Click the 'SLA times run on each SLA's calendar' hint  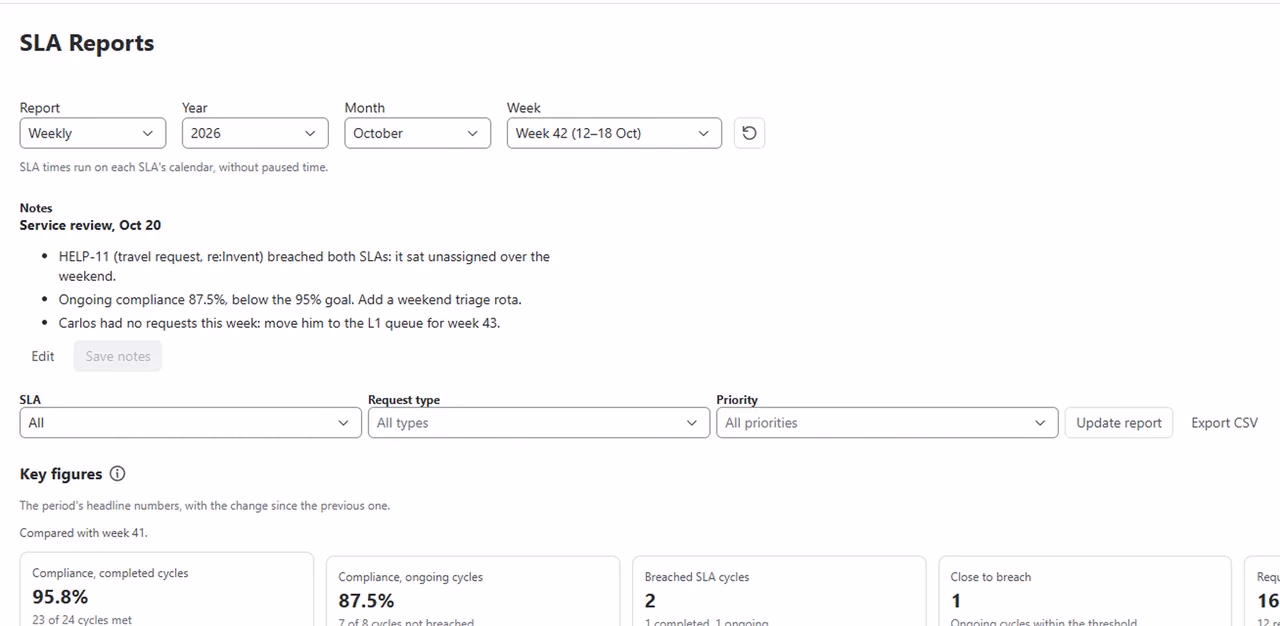click(x=174, y=167)
